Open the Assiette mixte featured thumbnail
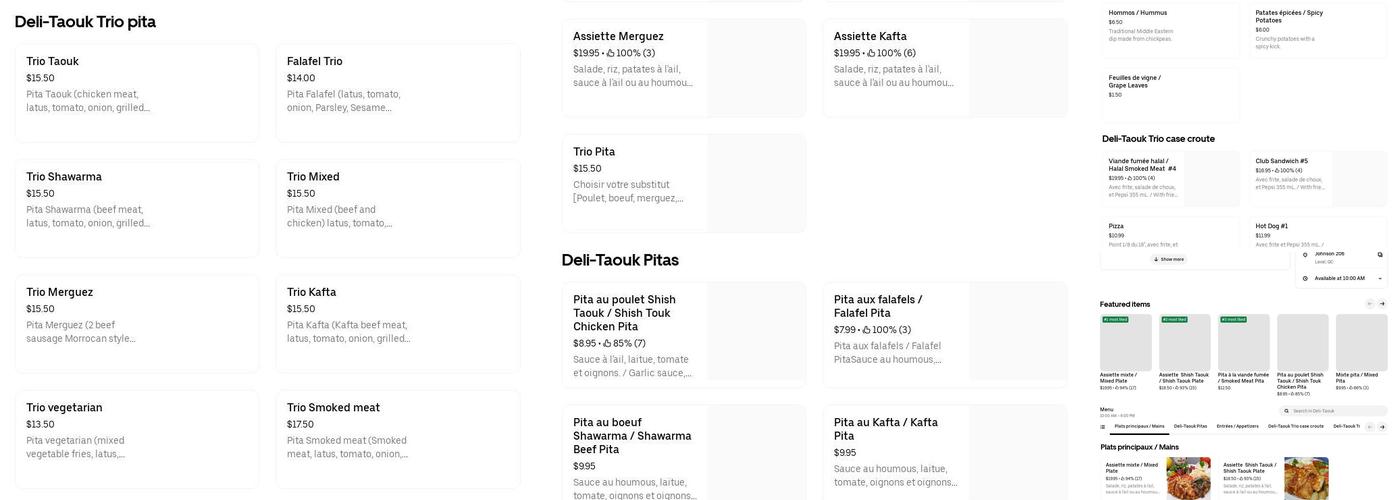Viewport: 1400px width, 500px height. click(x=1126, y=343)
